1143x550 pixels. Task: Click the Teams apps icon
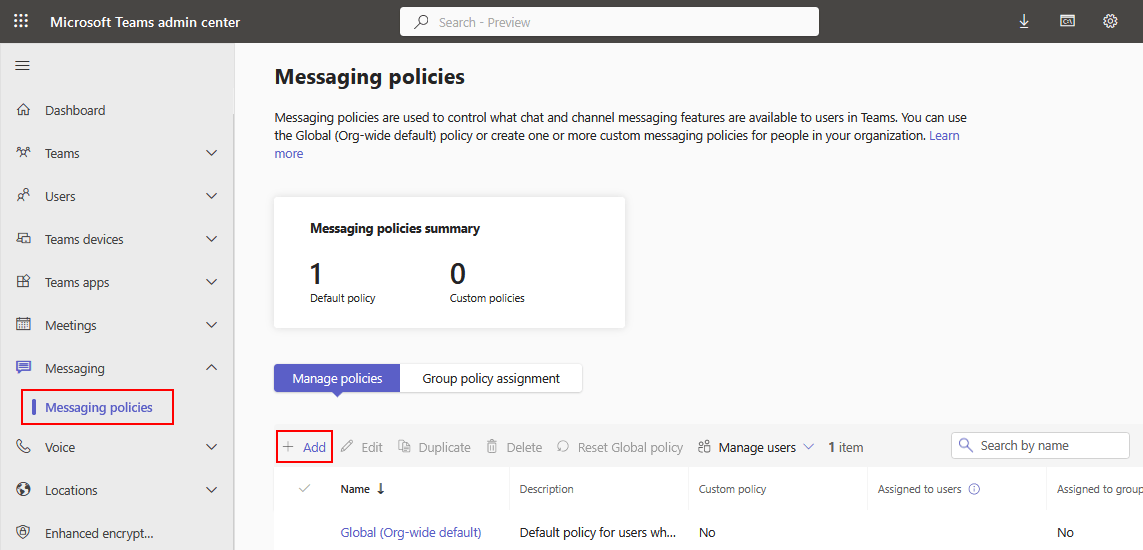(23, 282)
